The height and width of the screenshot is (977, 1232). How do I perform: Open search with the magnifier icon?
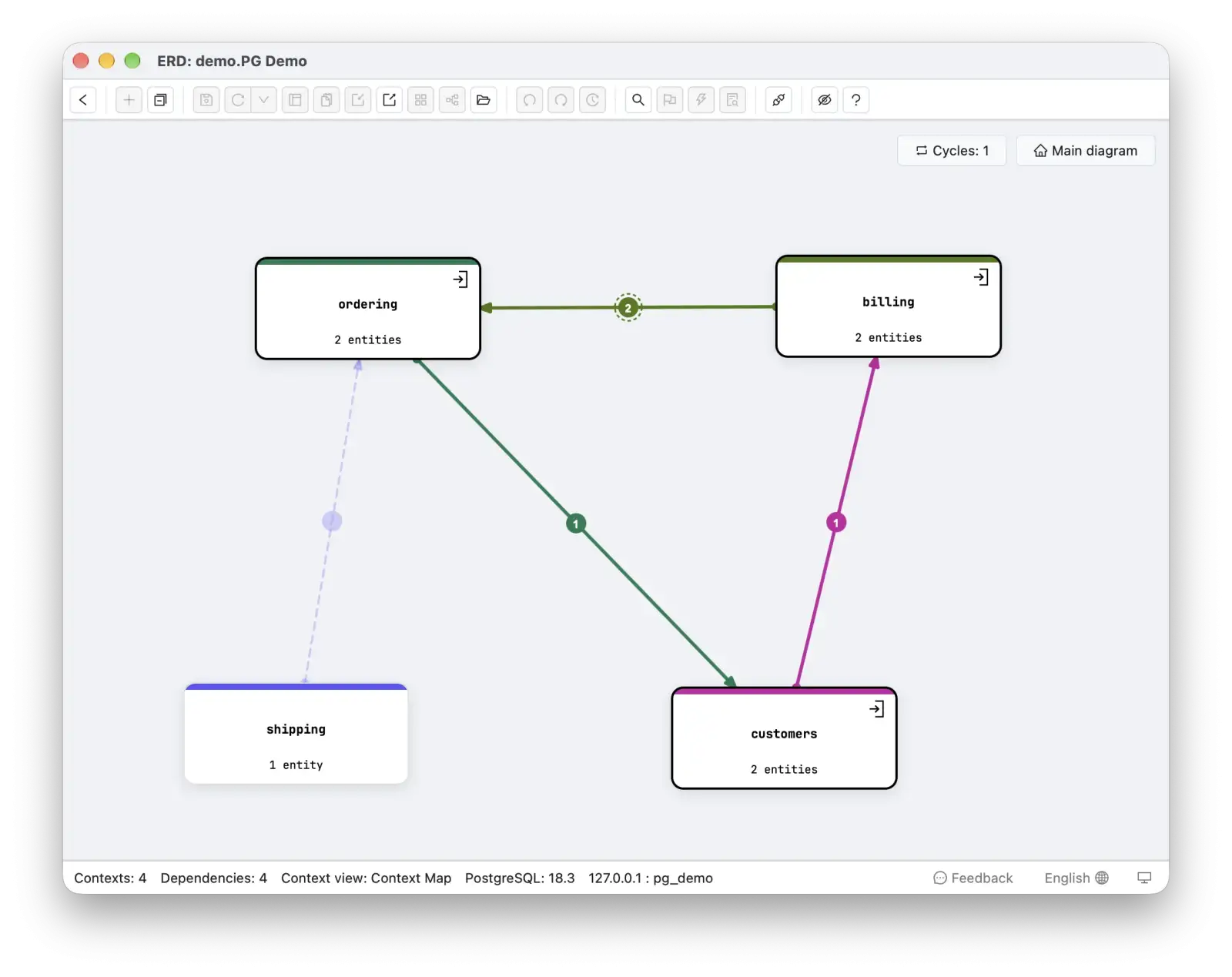[x=638, y=100]
